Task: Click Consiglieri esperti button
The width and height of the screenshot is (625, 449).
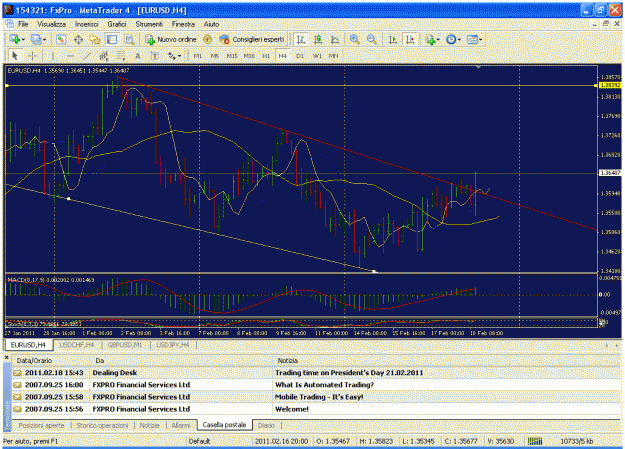Action: pos(252,39)
